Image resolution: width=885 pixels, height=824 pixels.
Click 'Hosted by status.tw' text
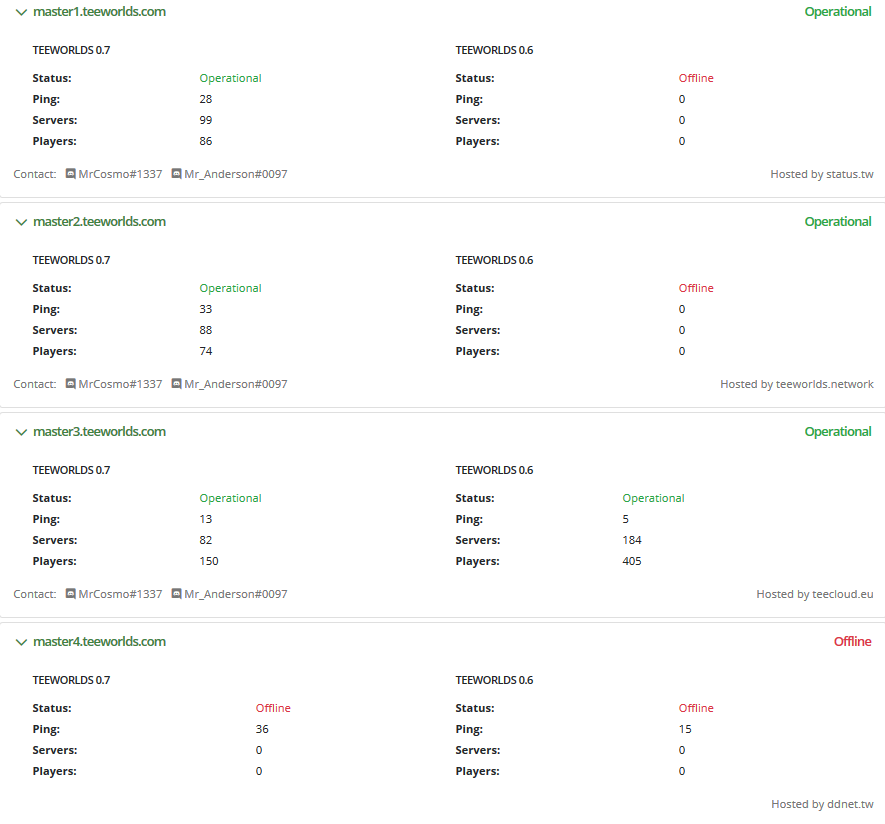[x=822, y=174]
